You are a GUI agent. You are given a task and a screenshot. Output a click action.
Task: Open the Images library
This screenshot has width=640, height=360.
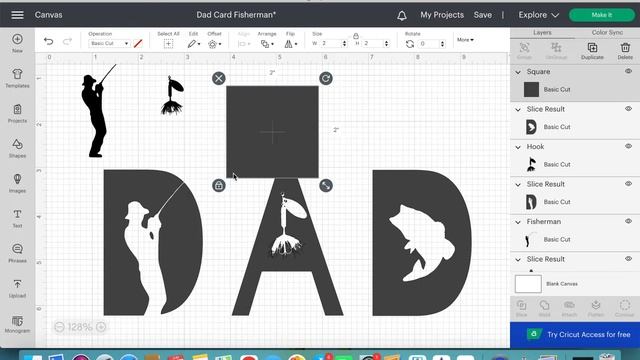coord(17,183)
